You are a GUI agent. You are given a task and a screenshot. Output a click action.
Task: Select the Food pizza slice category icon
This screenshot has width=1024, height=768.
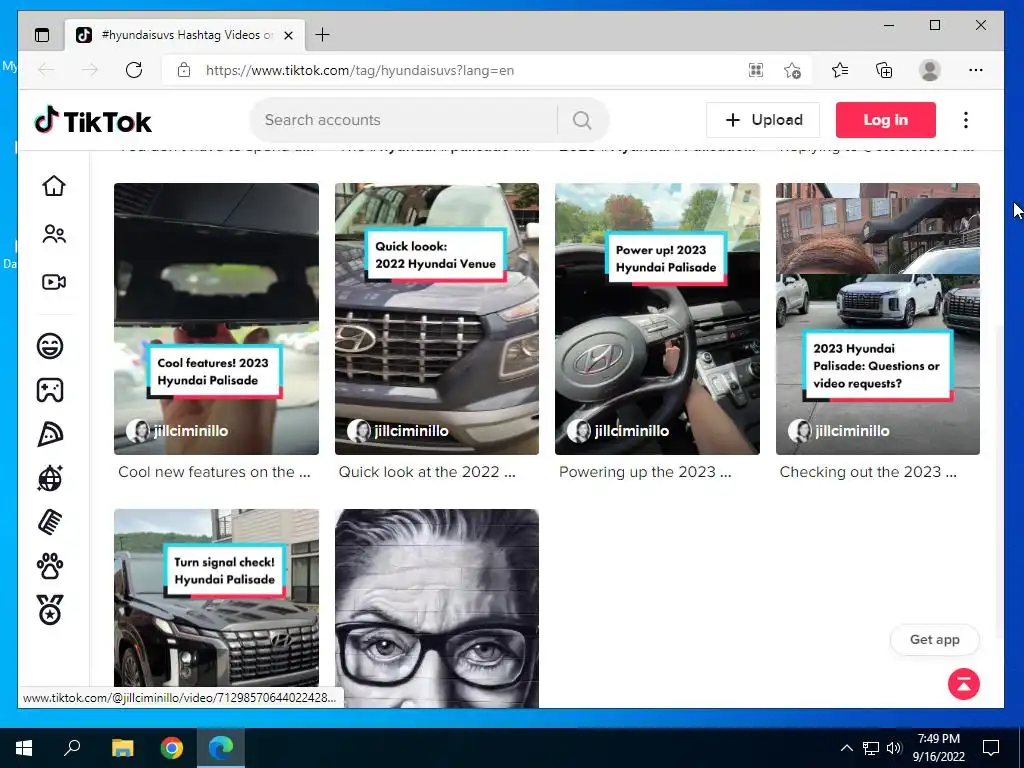50,434
